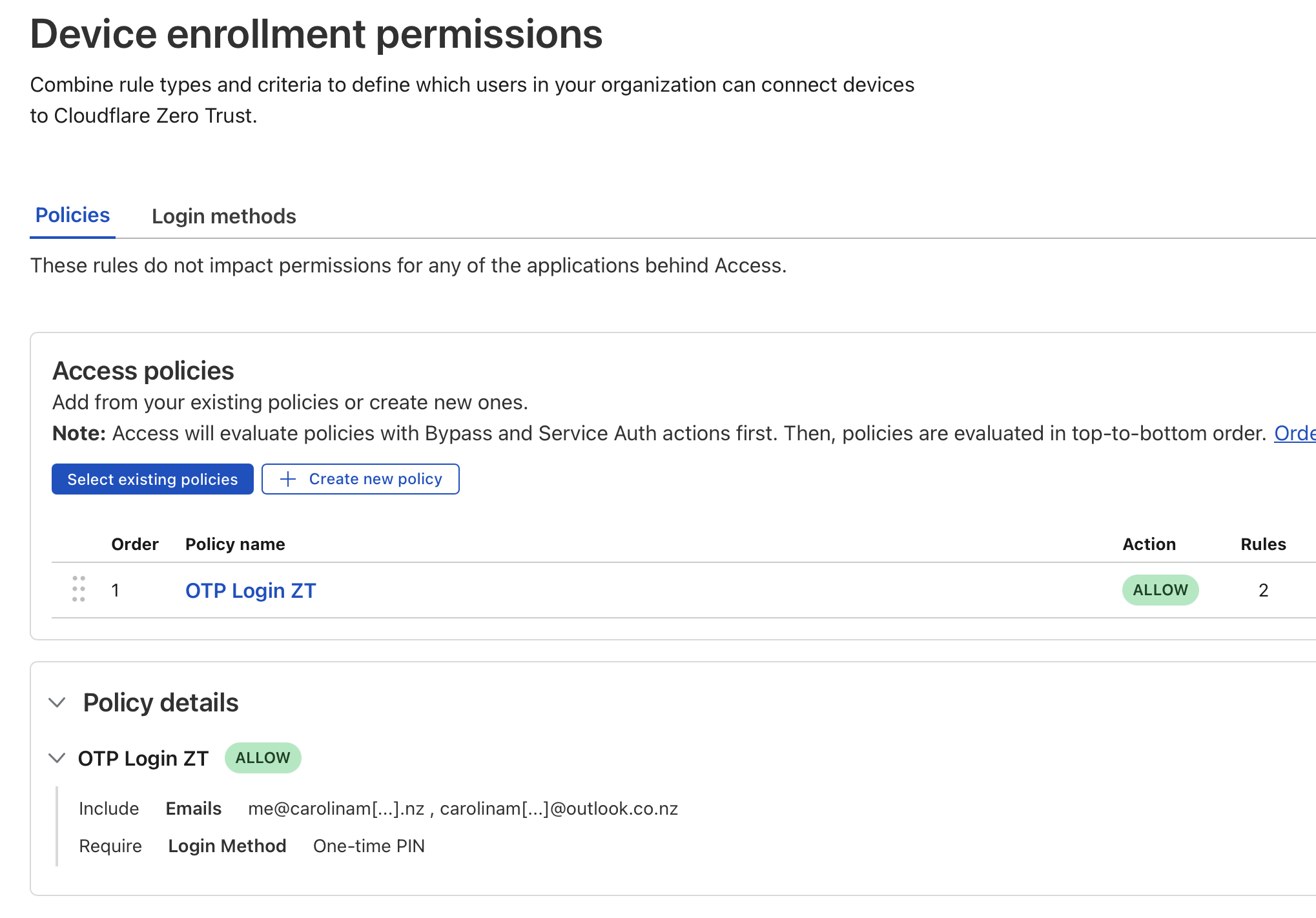Click ALLOW badge next to OTP Login ZT details
Image resolution: width=1316 pixels, height=918 pixels.
point(263,758)
